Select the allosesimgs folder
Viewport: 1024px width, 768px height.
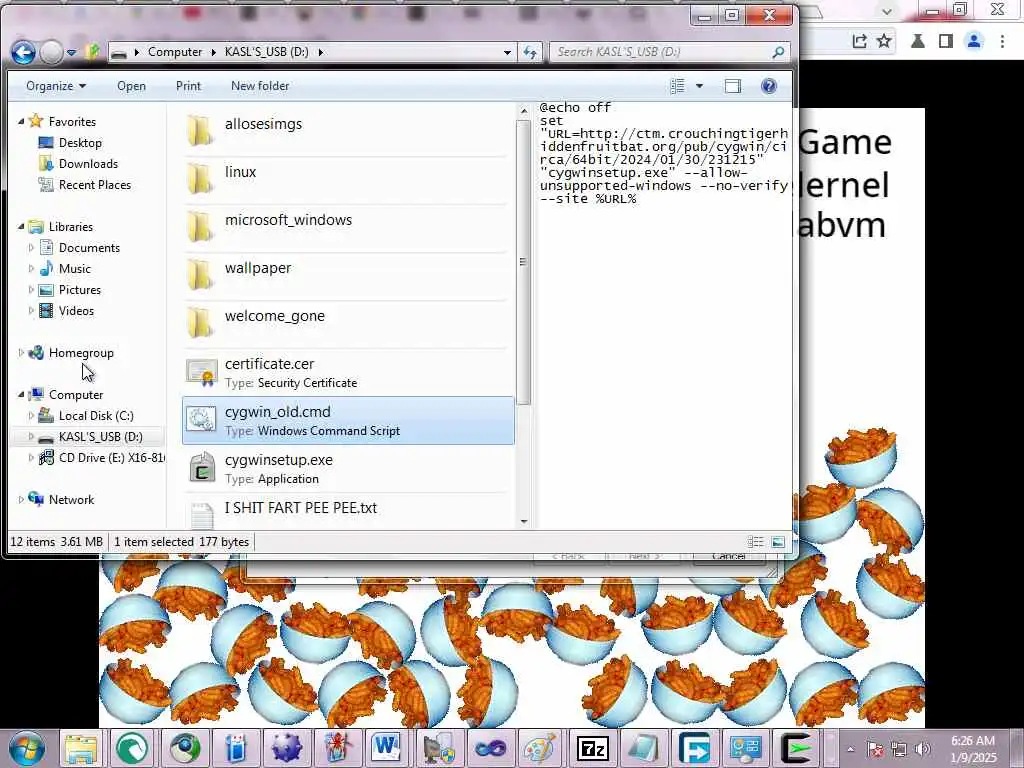(x=347, y=132)
